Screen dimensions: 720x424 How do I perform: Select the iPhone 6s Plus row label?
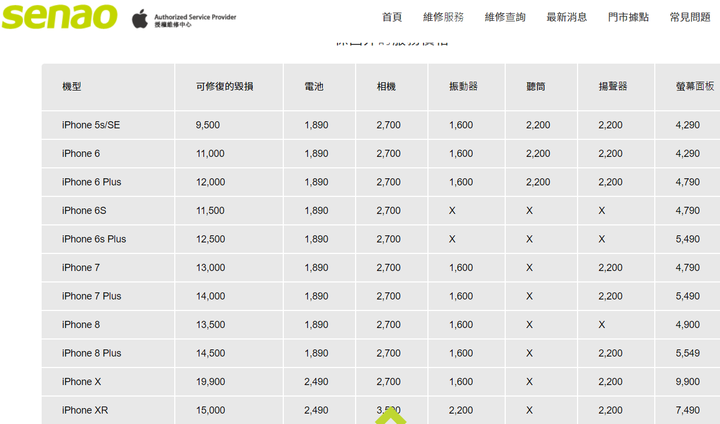click(94, 239)
